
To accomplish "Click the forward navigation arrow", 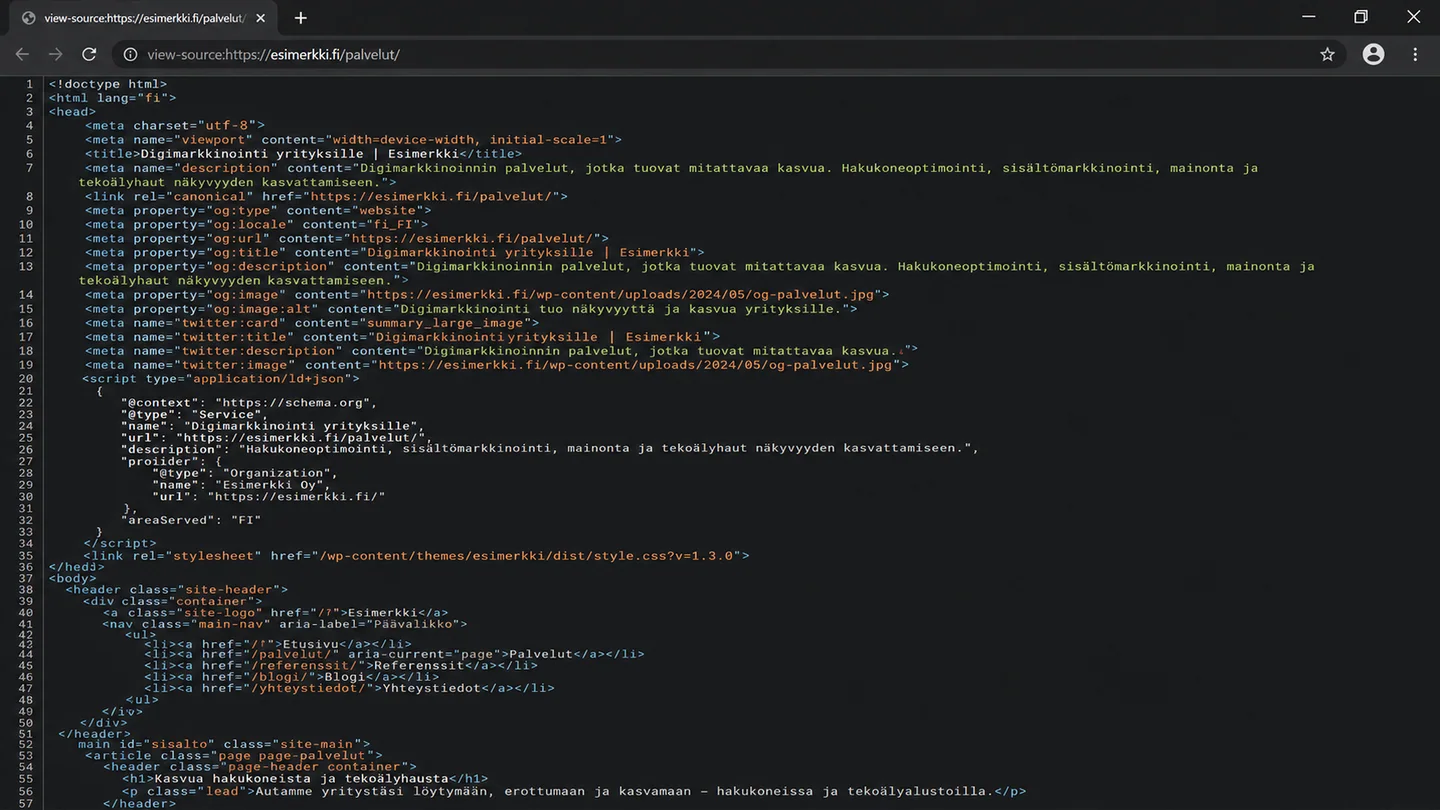I will point(55,54).
